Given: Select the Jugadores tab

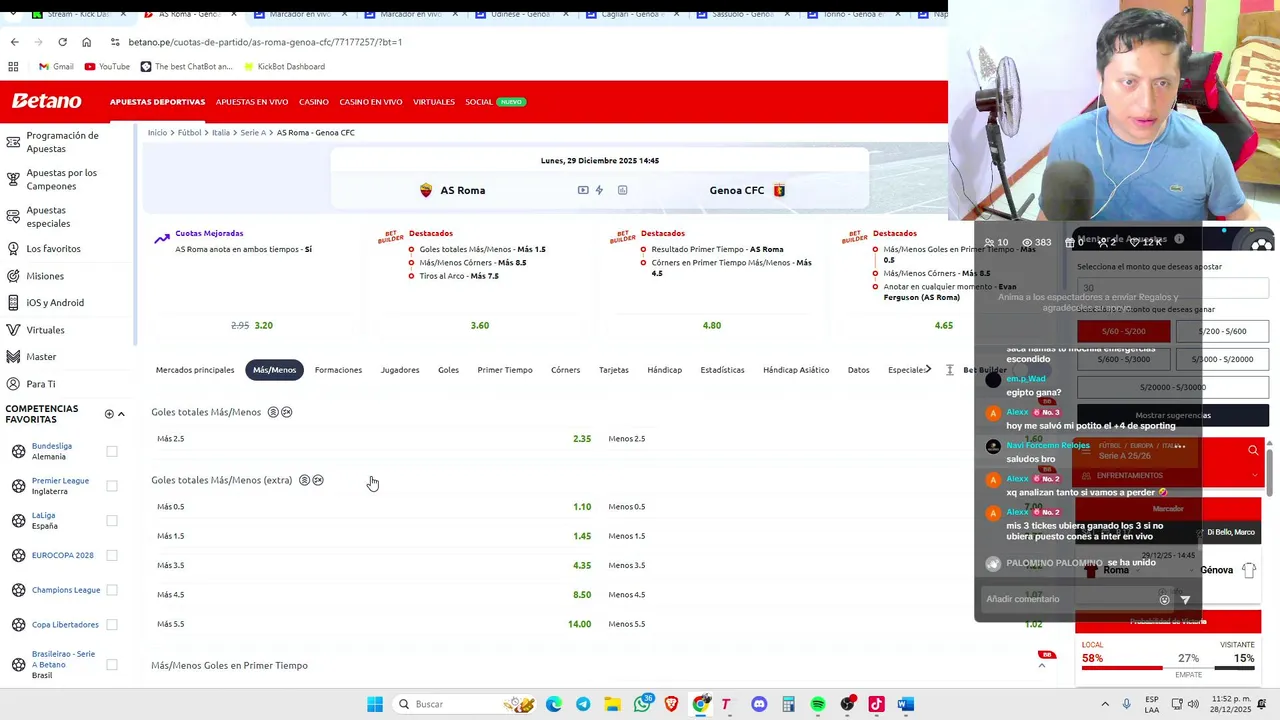Looking at the screenshot, I should (400, 370).
